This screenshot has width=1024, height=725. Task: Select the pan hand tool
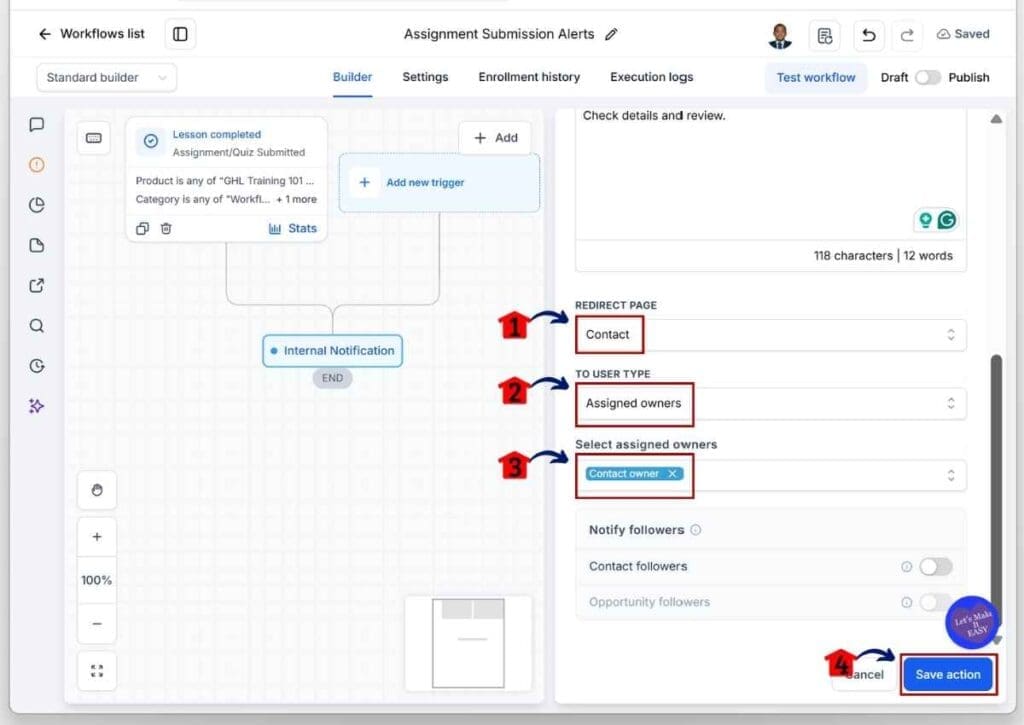97,490
